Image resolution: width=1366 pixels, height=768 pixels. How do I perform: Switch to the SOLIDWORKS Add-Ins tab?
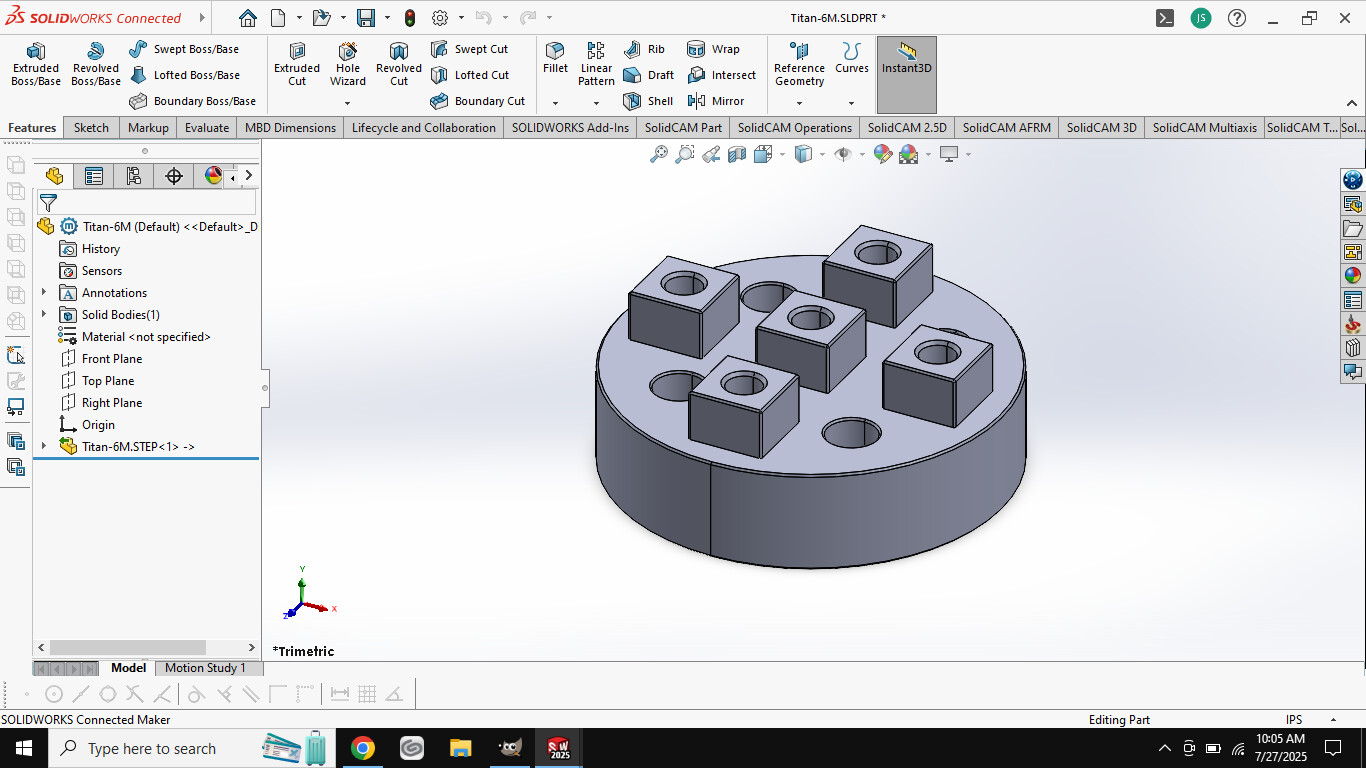570,128
